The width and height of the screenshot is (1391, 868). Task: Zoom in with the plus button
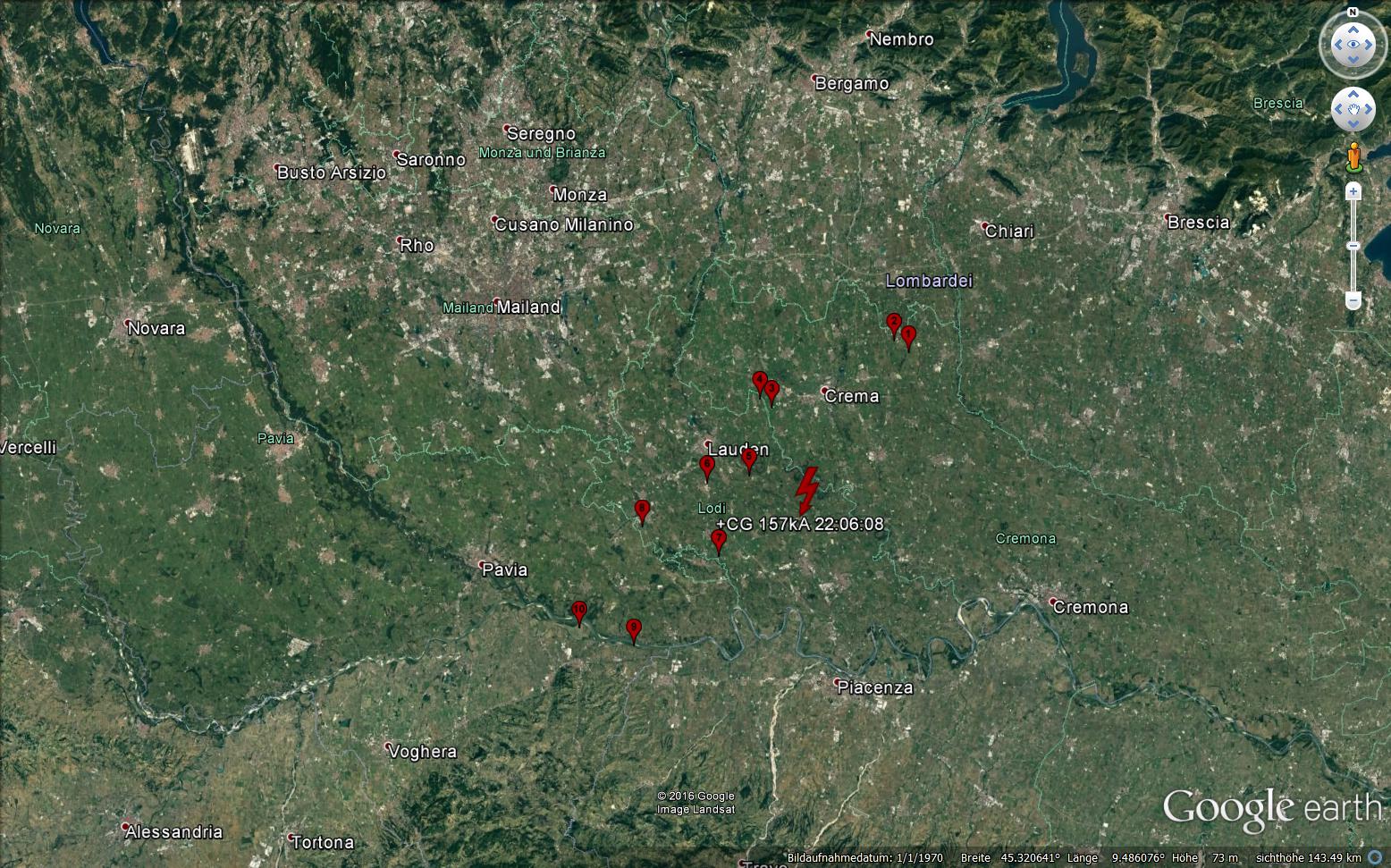[x=1353, y=191]
